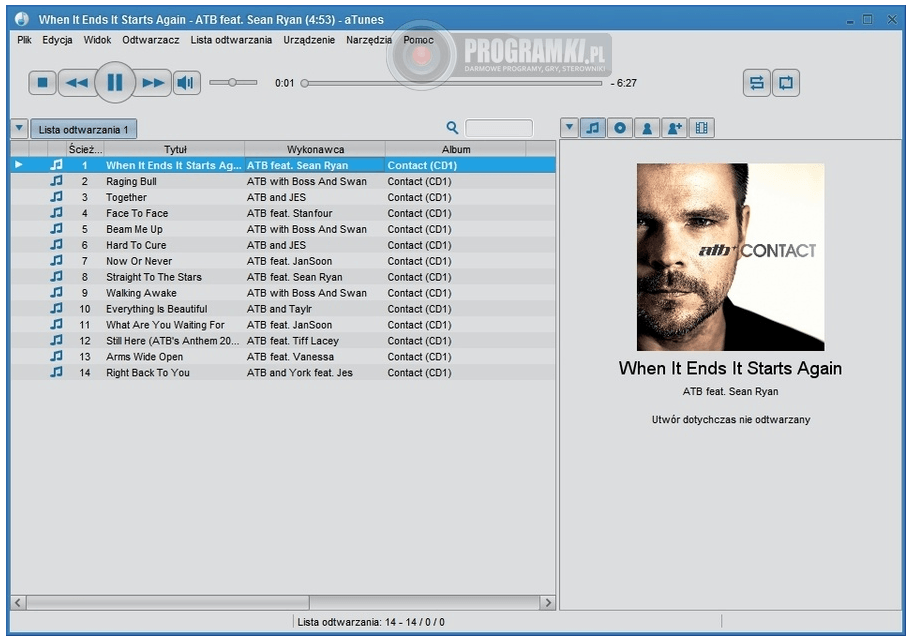Show album info context tab
This screenshot has height=639, width=910.
tap(620, 128)
